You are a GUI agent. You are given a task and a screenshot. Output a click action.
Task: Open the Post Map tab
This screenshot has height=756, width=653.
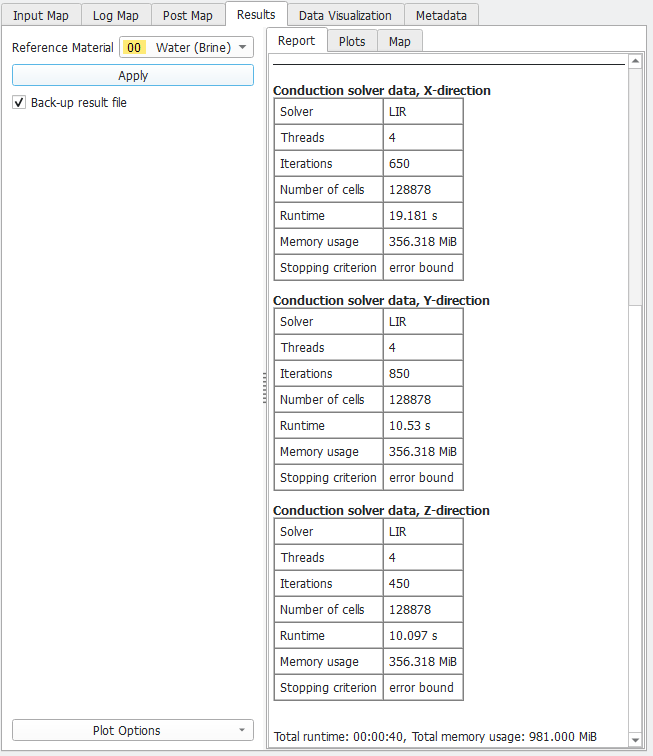188,15
